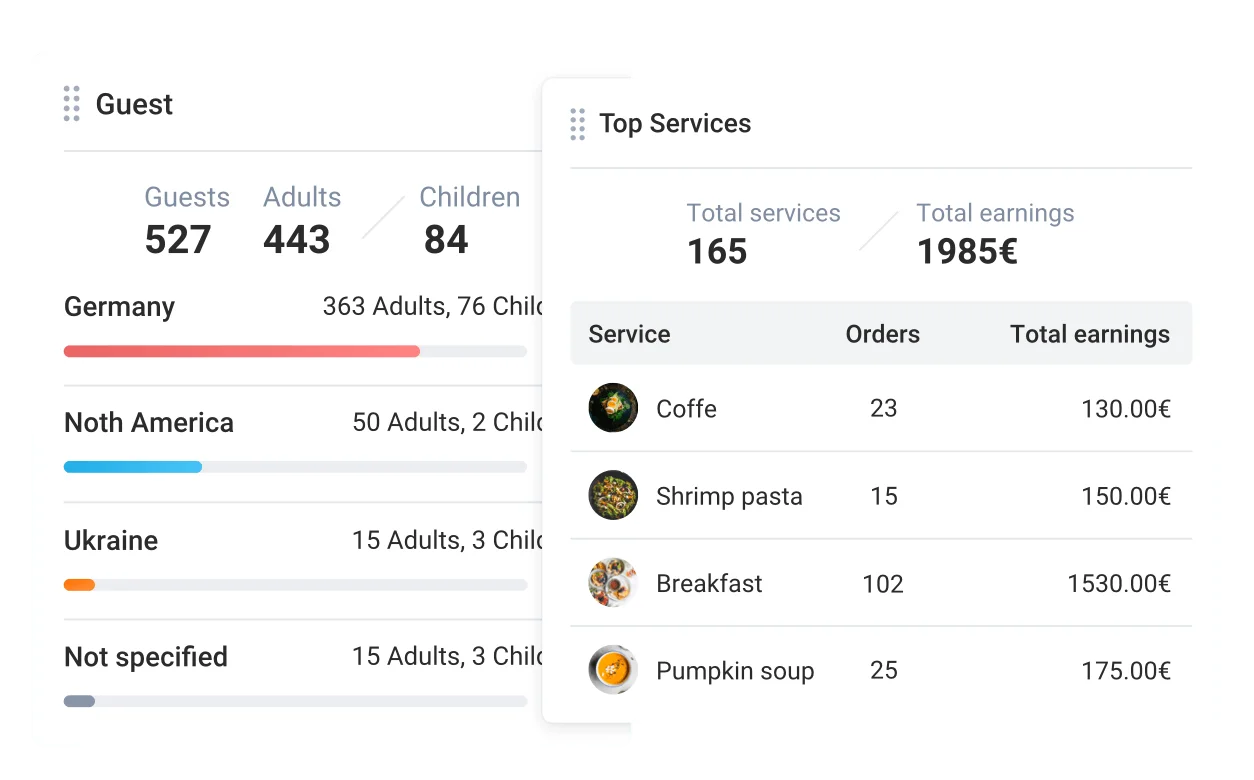Click the Germany red progress bar
The image size is (1254, 780).
click(x=241, y=351)
